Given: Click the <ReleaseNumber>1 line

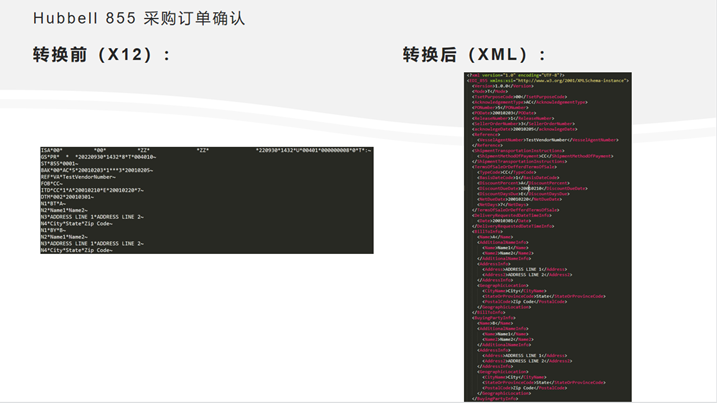Looking at the screenshot, I should [513, 118].
